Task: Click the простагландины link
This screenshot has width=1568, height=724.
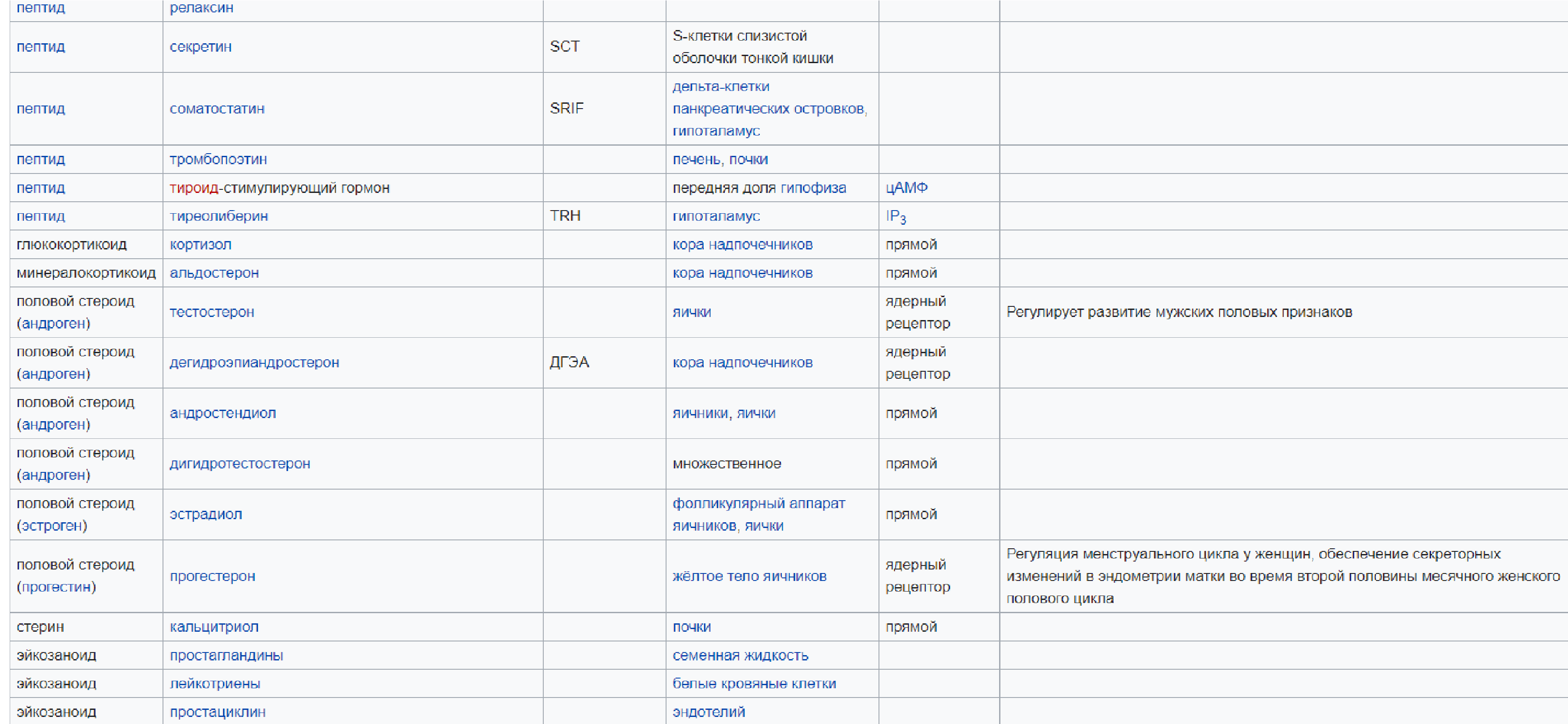Action: (226, 656)
